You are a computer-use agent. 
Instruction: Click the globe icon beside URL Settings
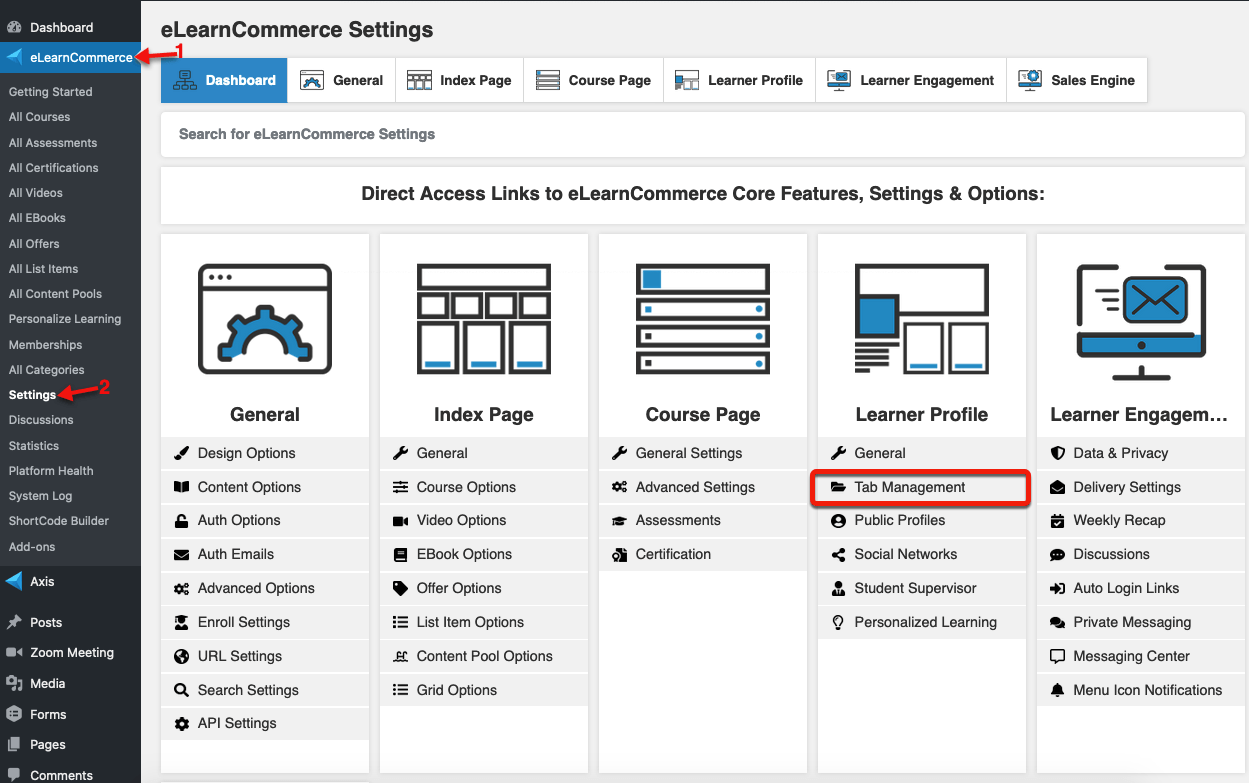coord(181,656)
